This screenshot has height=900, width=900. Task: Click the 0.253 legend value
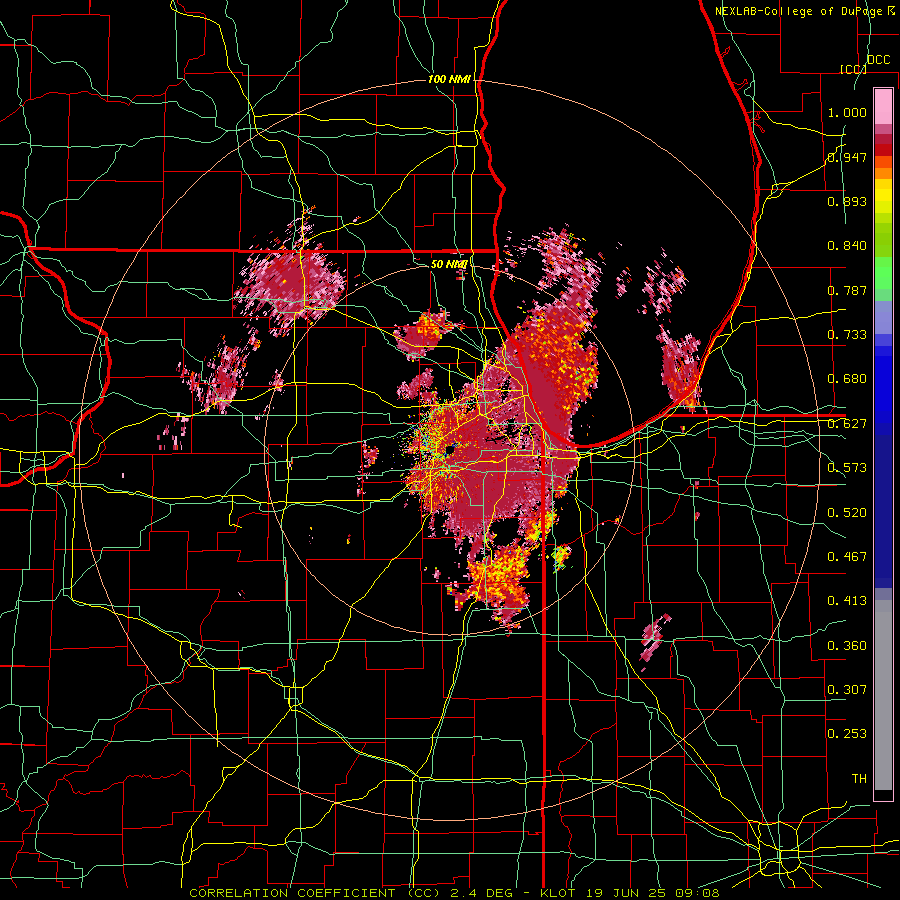pyautogui.click(x=847, y=734)
